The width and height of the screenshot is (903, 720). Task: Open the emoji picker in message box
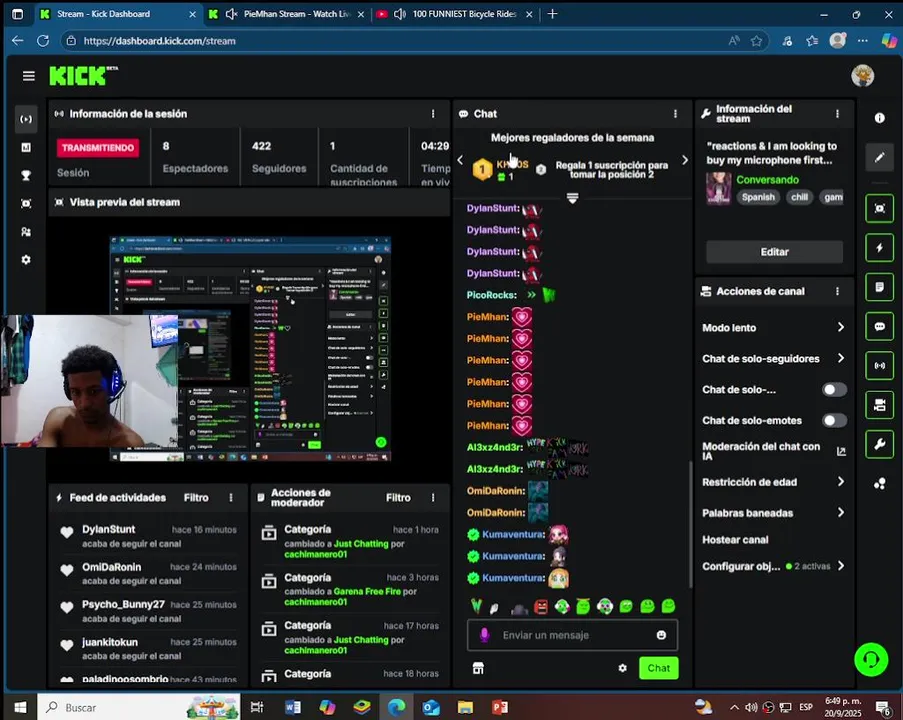[x=661, y=635]
